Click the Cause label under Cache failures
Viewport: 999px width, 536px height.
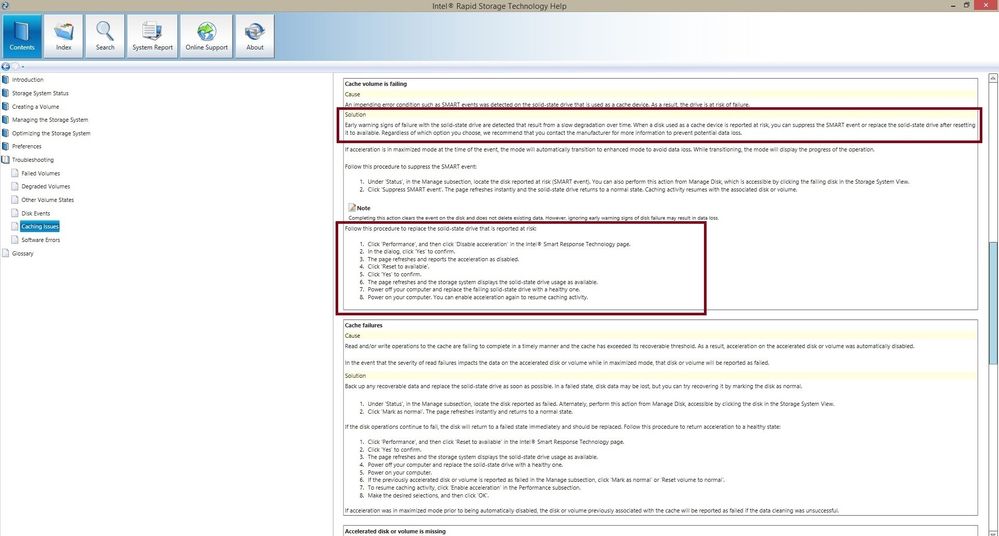352,335
